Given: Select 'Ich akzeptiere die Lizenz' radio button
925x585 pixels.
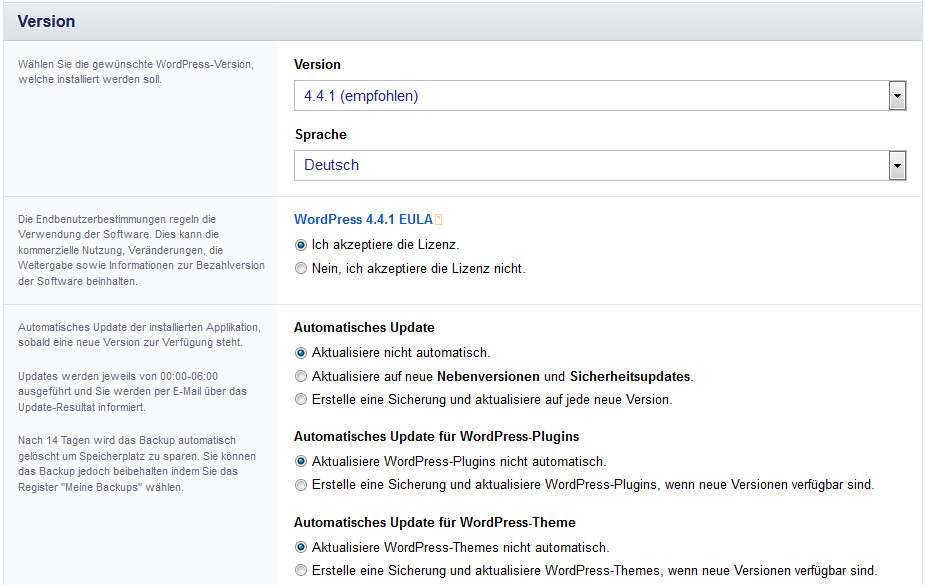Looking at the screenshot, I should pyautogui.click(x=301, y=245).
